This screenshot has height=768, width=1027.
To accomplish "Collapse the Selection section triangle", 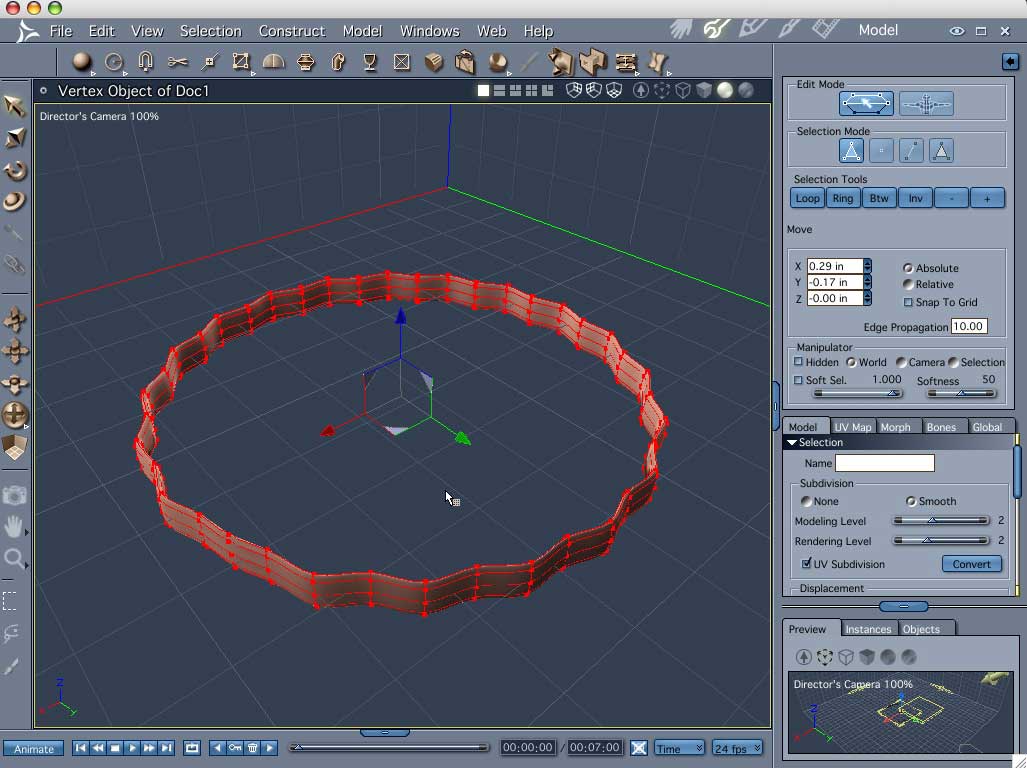I will pos(792,443).
